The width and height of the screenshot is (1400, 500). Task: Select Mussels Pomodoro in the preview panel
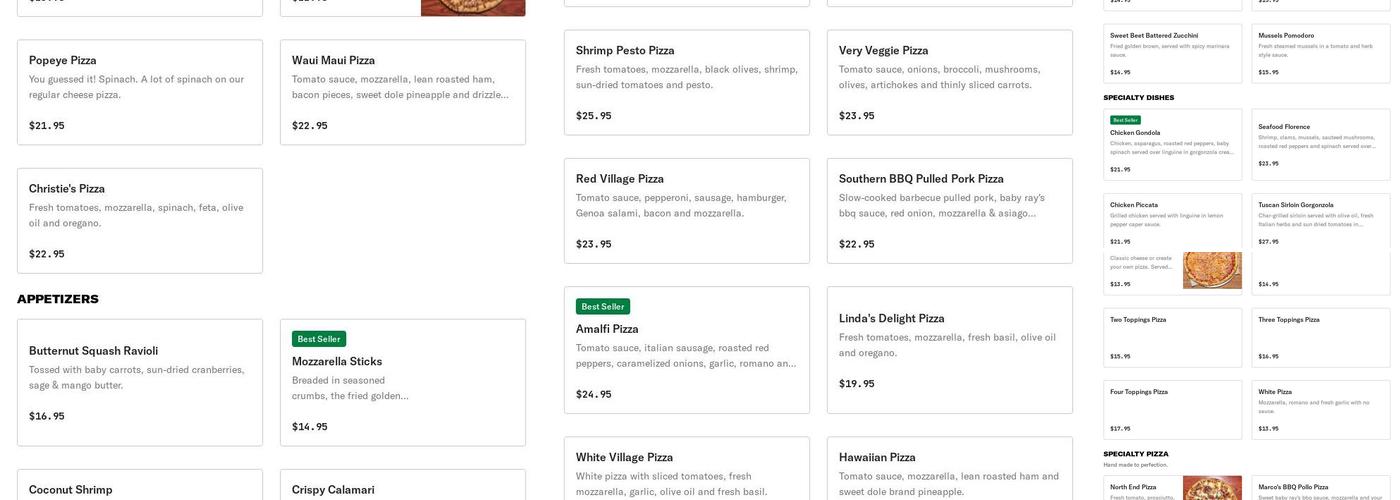click(1320, 53)
